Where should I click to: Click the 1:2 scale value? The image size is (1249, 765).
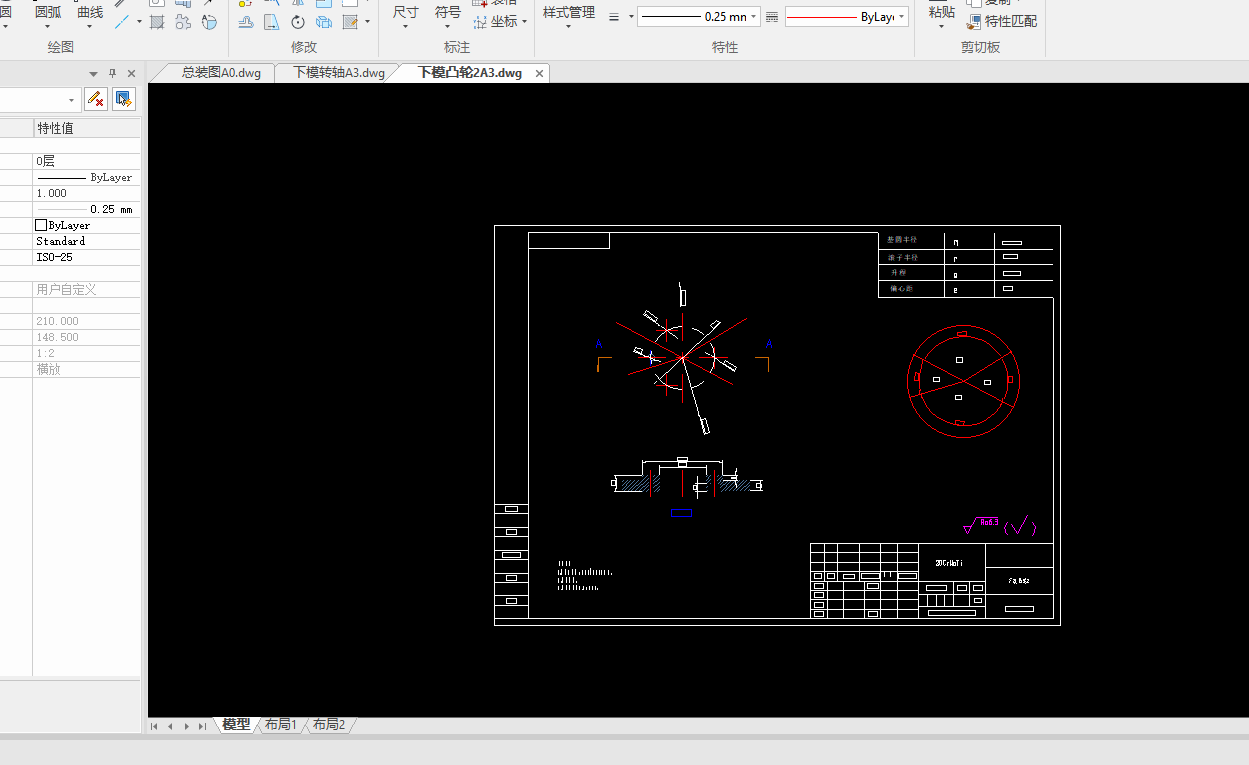(87, 353)
